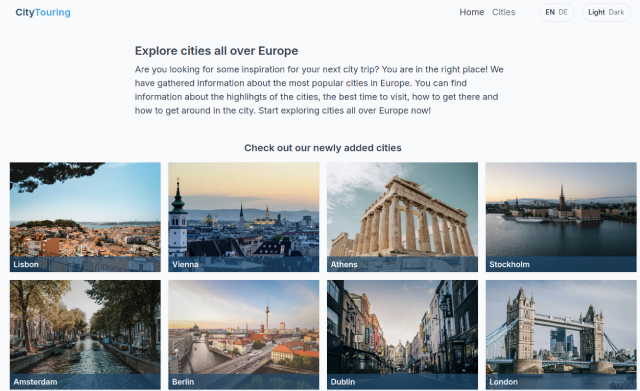This screenshot has height=391, width=640.
Task: Open the Cities nav item
Action: click(x=503, y=12)
